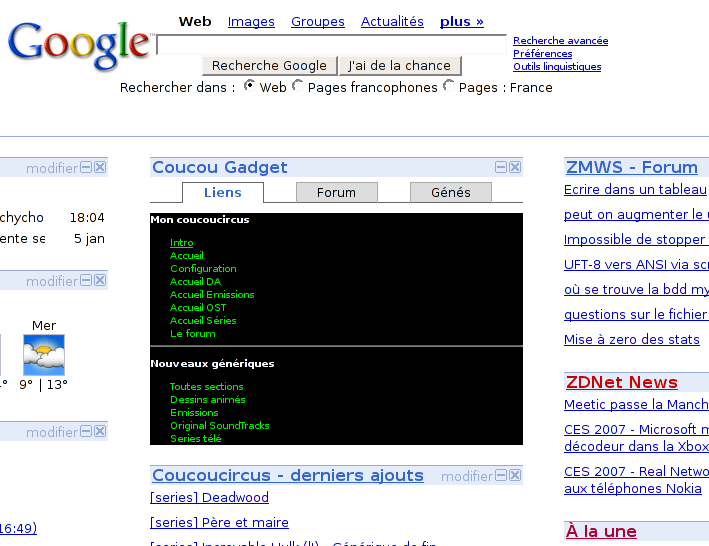Open the où se trouve la bdd thread
This screenshot has width=709, height=546.
click(x=636, y=289)
